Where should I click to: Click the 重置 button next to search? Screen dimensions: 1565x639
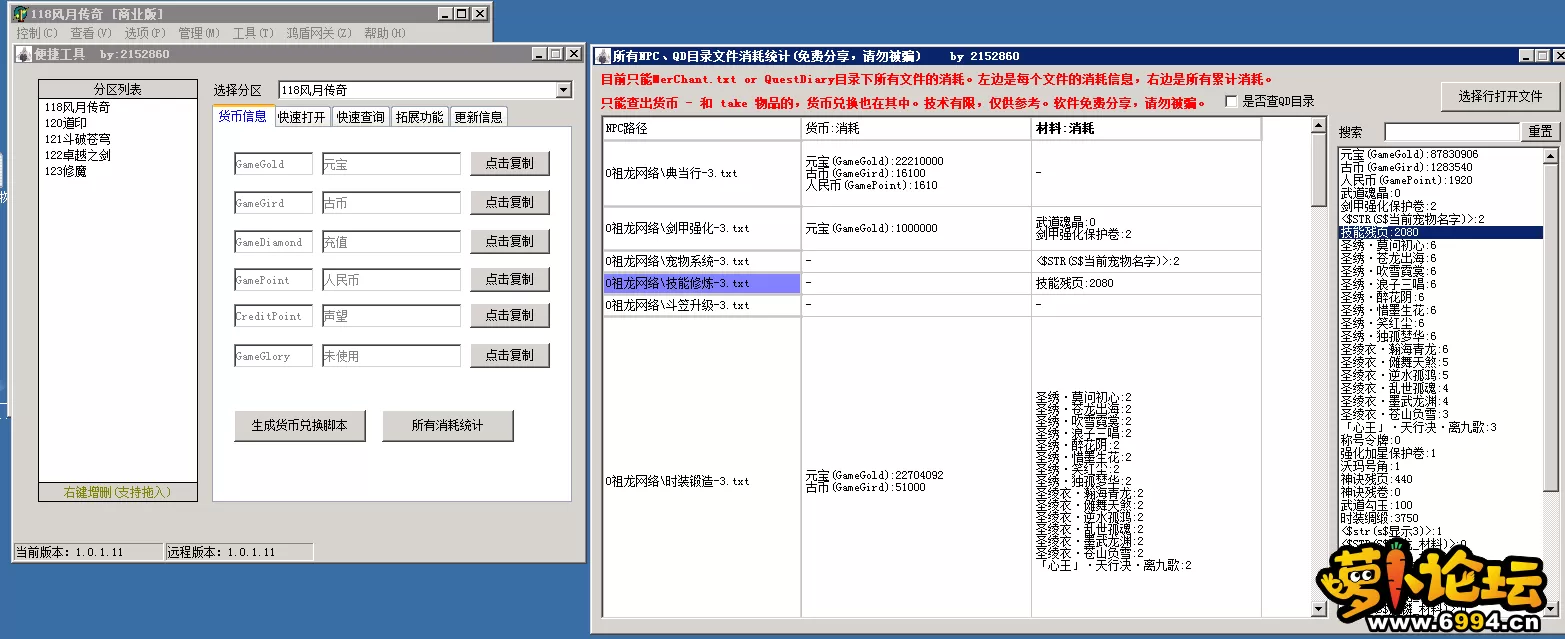pos(1541,131)
